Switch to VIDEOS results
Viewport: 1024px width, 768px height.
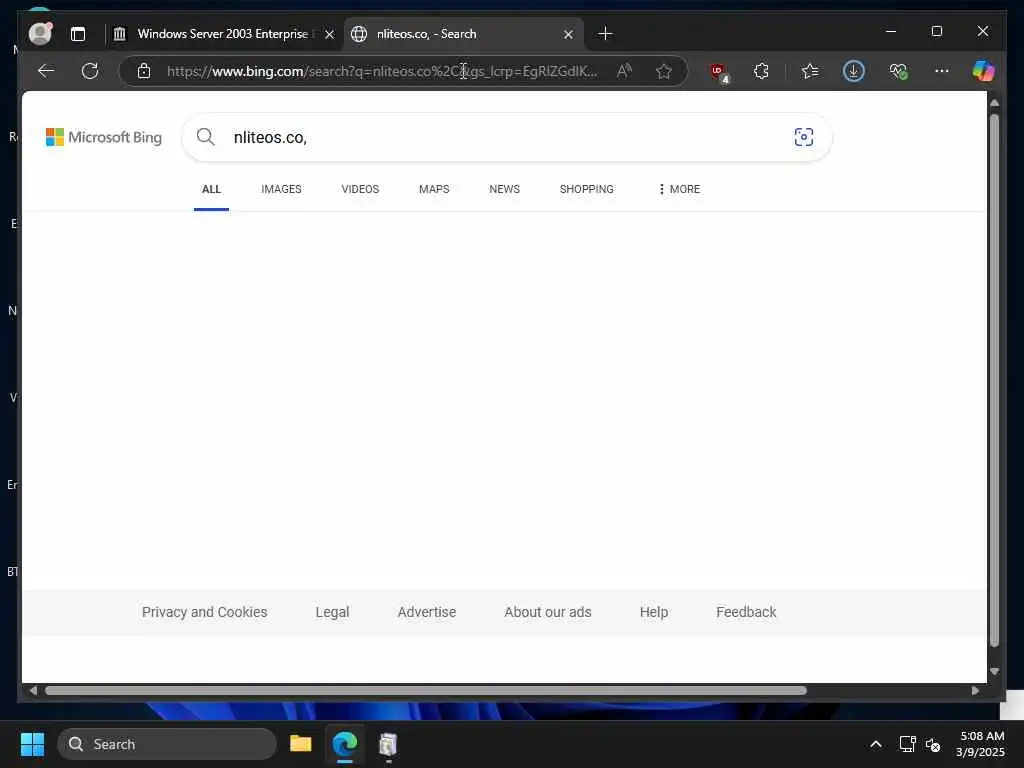click(x=360, y=189)
